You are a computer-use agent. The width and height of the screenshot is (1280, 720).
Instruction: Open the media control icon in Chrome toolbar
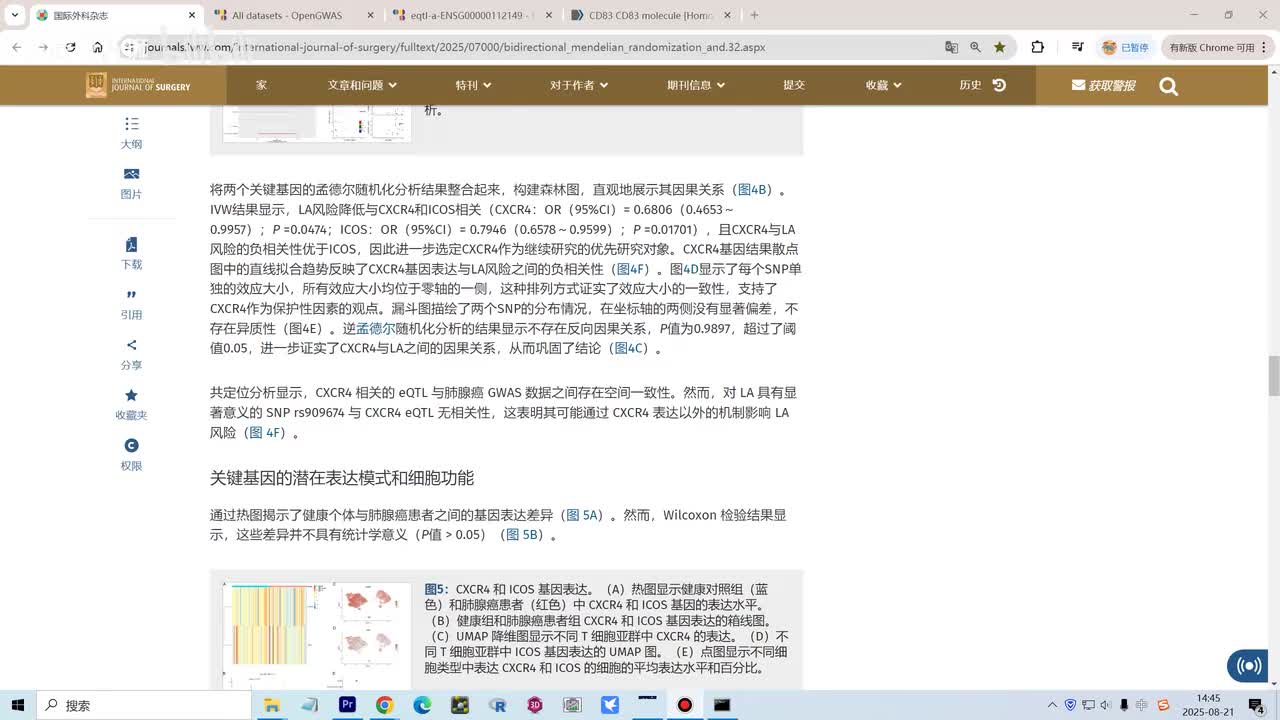[1077, 47]
